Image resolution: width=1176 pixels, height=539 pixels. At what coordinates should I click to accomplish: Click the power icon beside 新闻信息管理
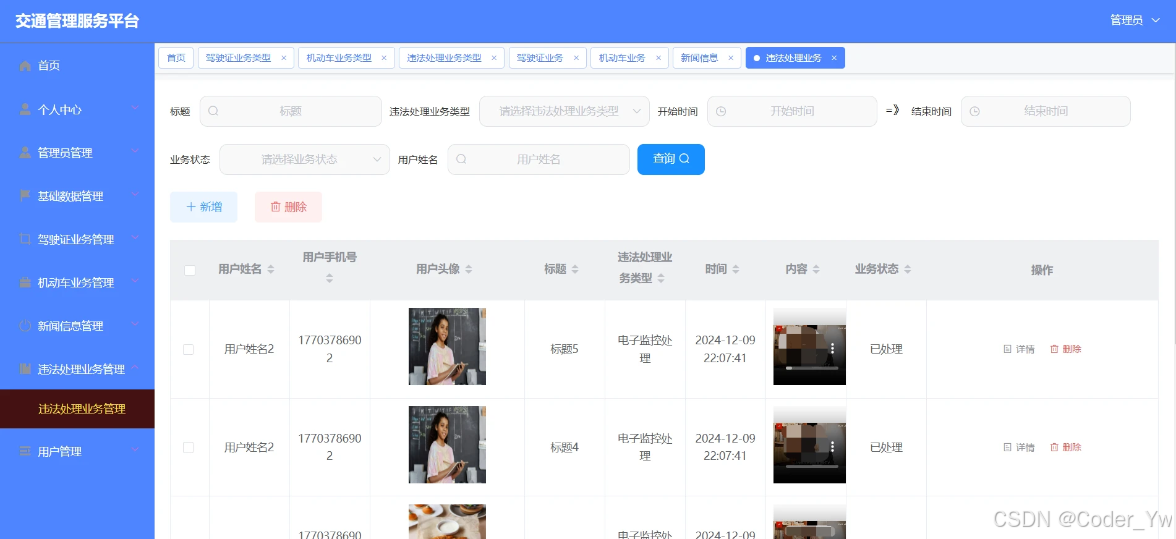[x=26, y=326]
